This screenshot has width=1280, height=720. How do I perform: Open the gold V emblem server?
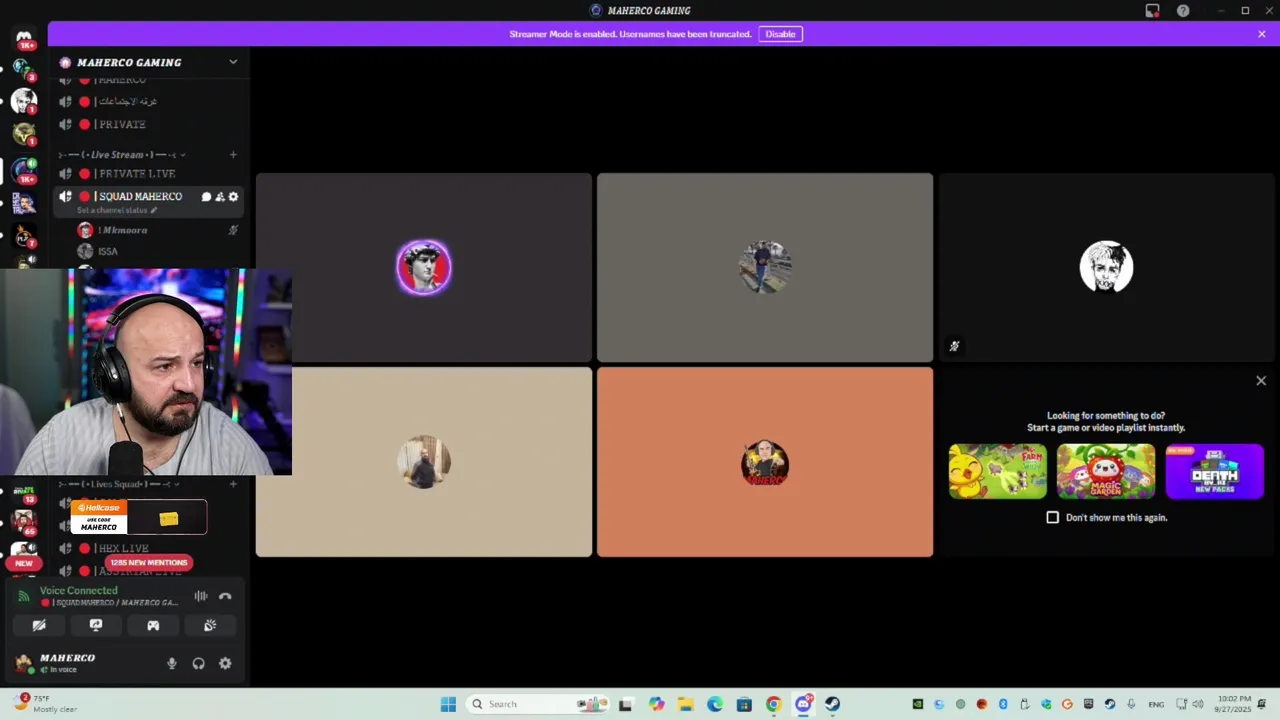pyautogui.click(x=24, y=133)
